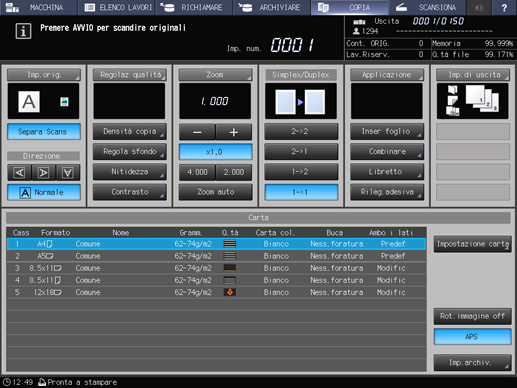Expand Regola sfondo options
The image size is (517, 388).
[x=130, y=152]
